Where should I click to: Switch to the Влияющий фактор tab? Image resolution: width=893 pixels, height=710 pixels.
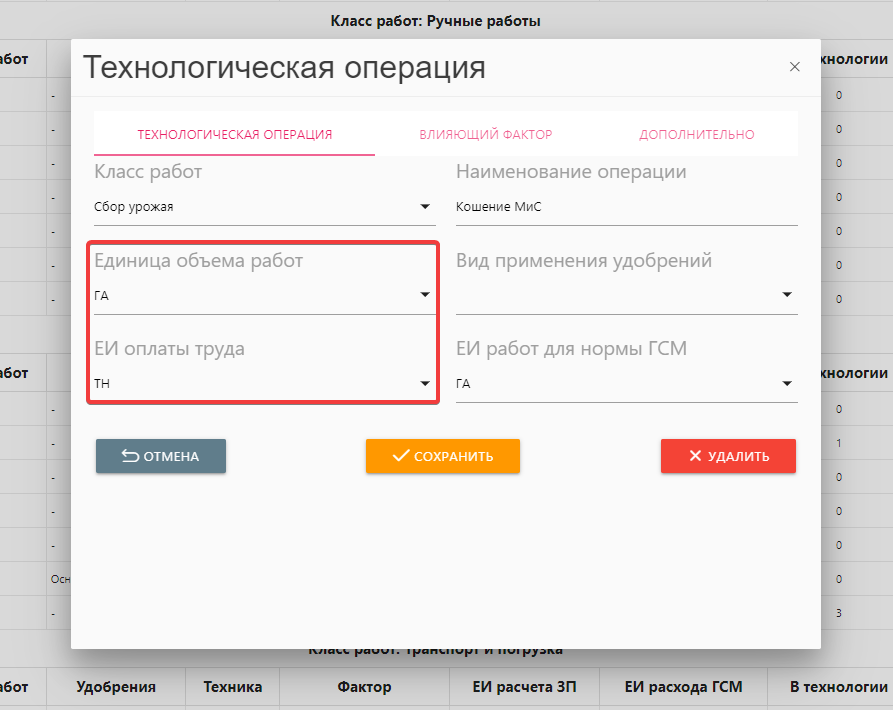(x=486, y=134)
